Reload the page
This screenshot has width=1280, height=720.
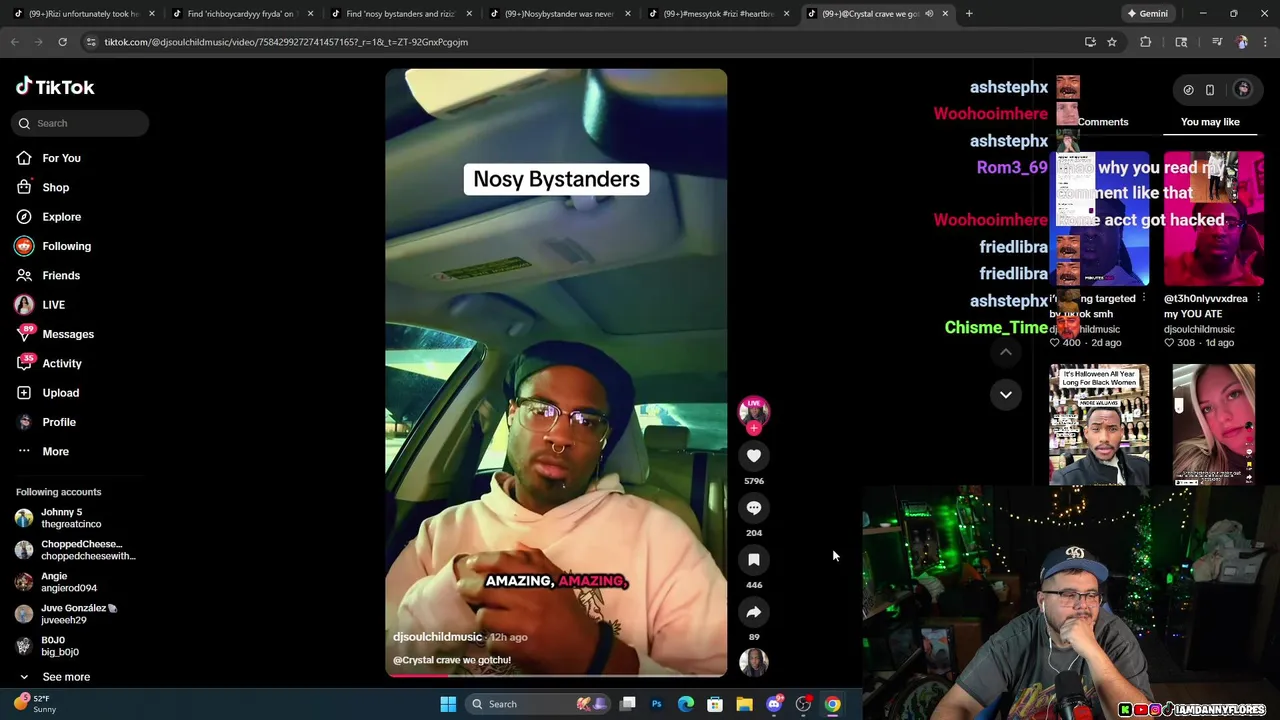point(62,42)
